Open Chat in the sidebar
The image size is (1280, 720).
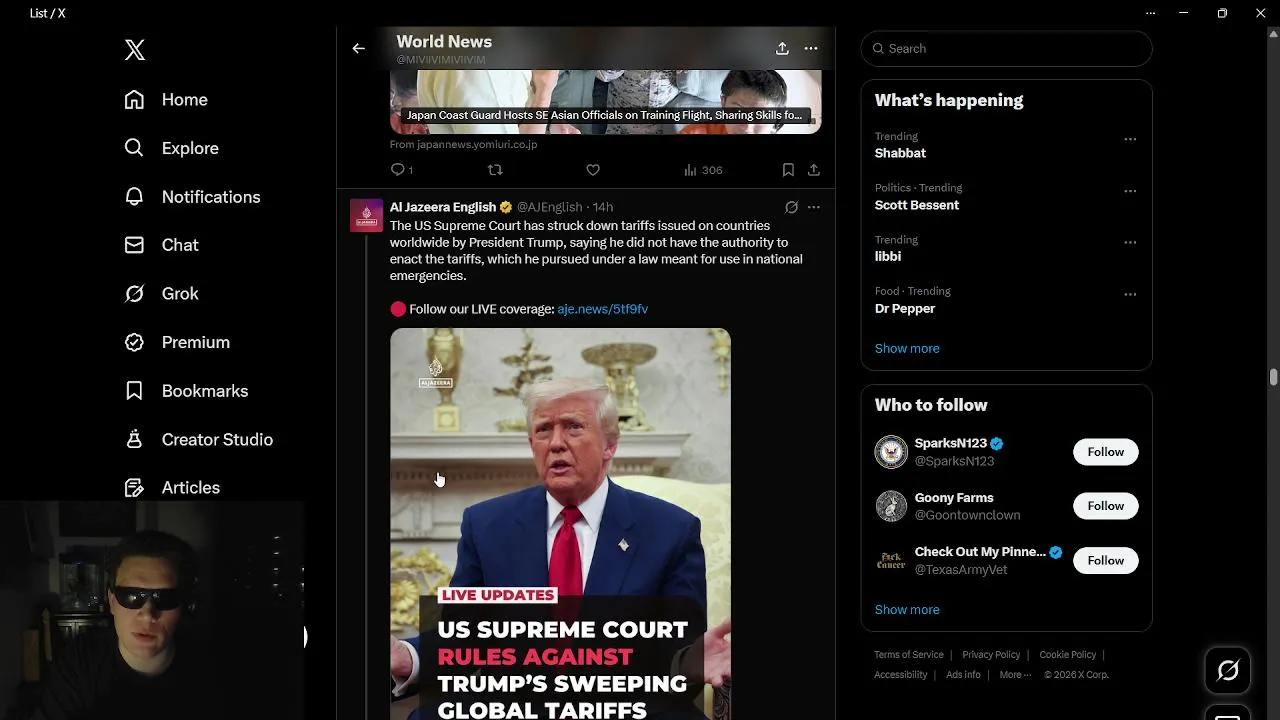[161, 245]
